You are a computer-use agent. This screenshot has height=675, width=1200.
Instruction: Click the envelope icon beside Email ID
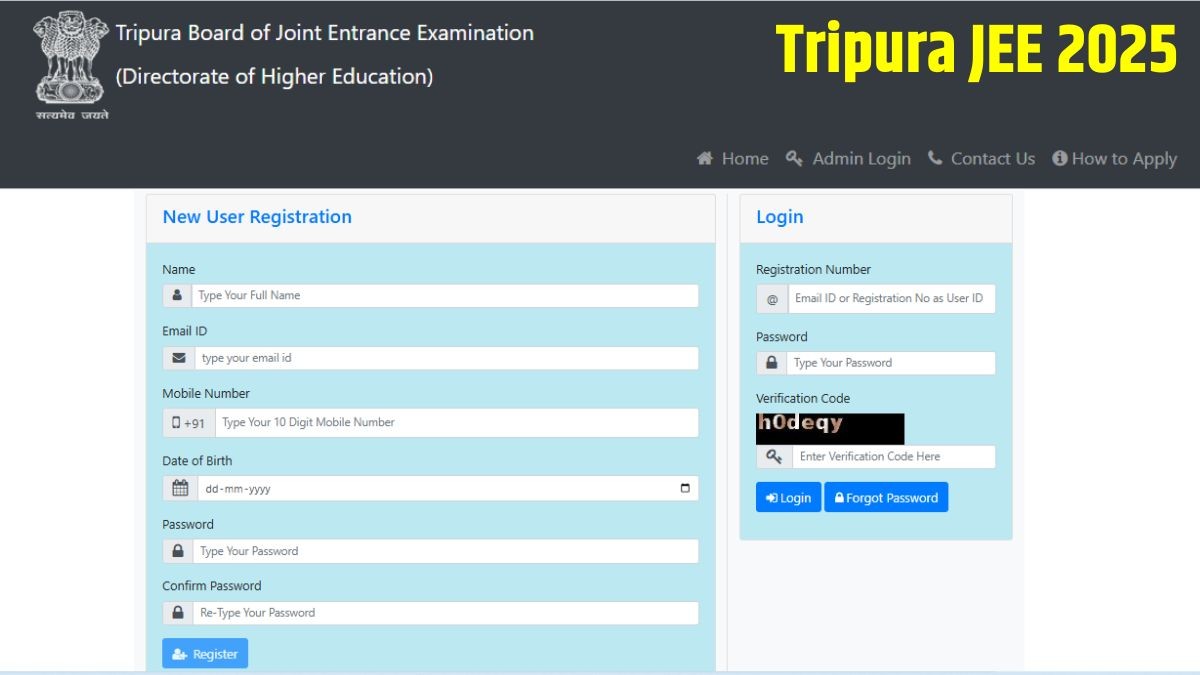178,358
